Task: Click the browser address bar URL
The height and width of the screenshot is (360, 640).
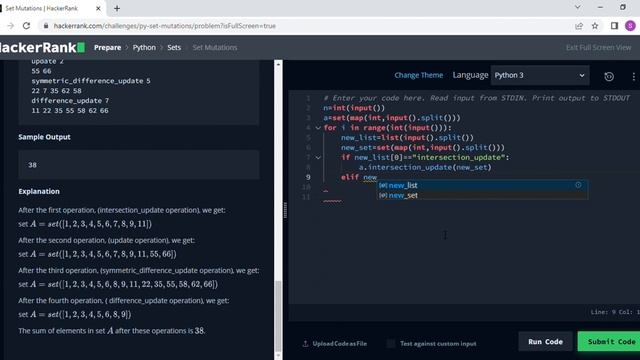Action: click(x=164, y=26)
